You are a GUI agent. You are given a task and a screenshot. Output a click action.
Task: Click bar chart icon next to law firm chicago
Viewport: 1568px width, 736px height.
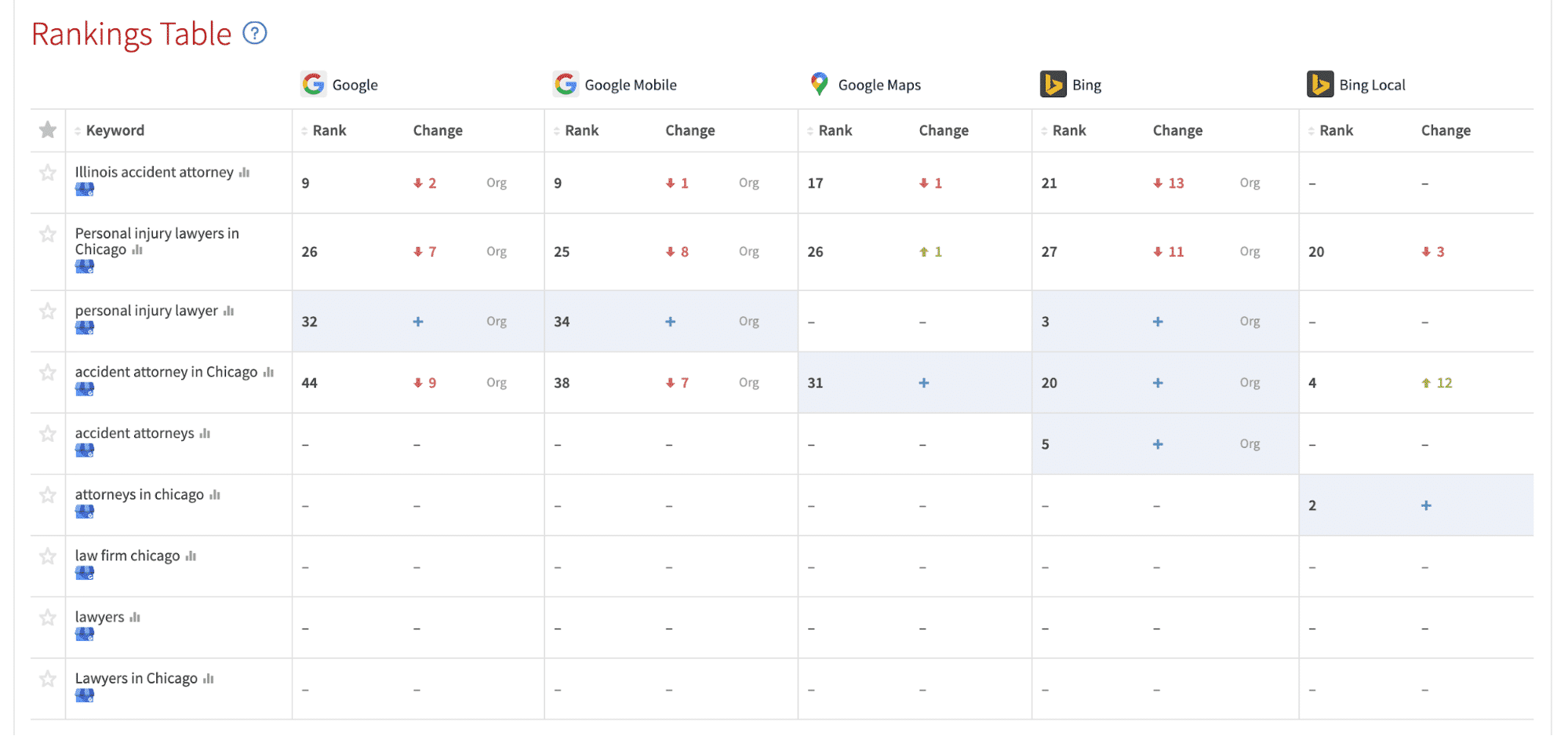(x=191, y=556)
